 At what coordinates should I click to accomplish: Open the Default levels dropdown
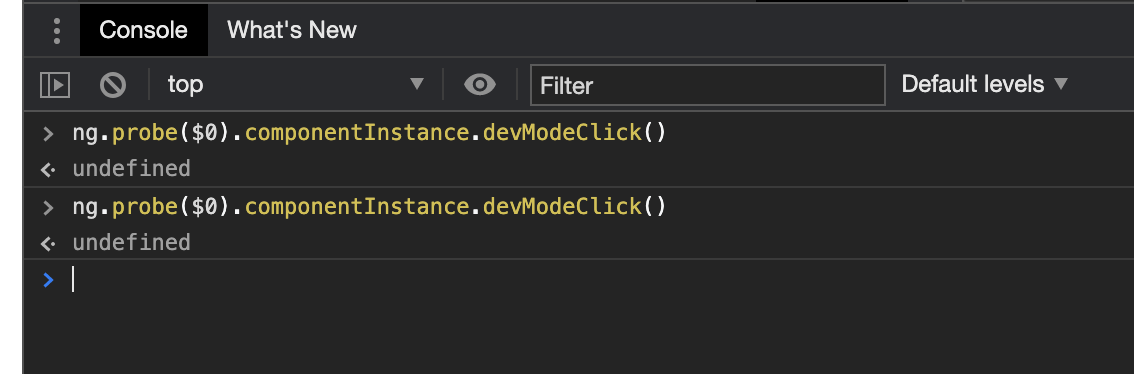pyautogui.click(x=984, y=85)
